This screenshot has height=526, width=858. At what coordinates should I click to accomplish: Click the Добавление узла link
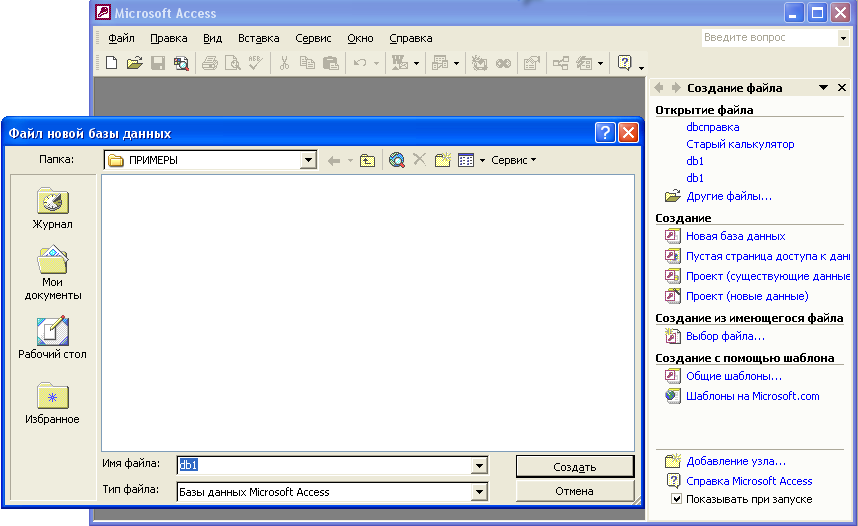(735, 461)
